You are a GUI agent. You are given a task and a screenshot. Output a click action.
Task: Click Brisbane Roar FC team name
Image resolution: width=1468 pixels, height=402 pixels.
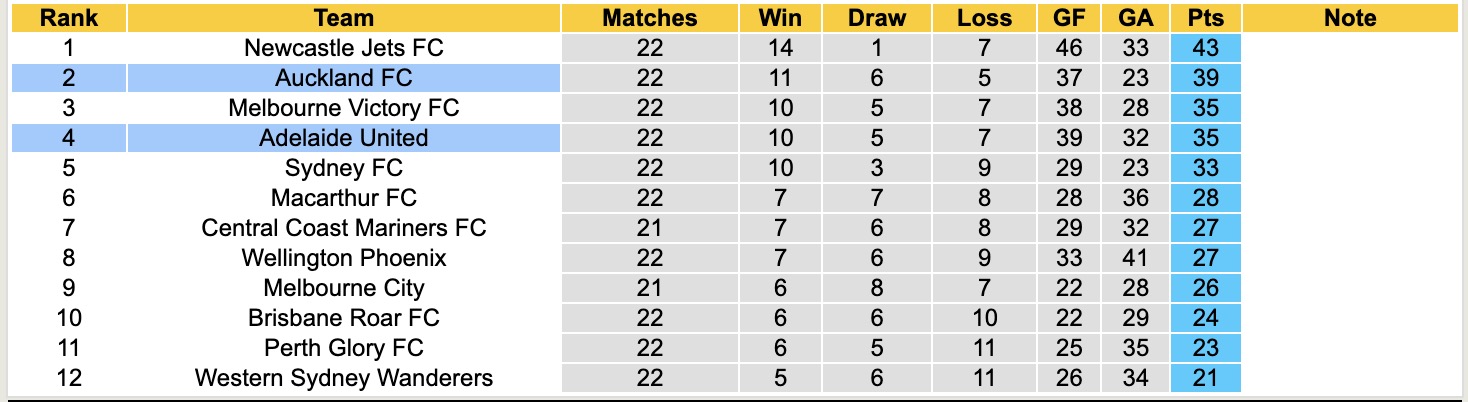click(343, 318)
